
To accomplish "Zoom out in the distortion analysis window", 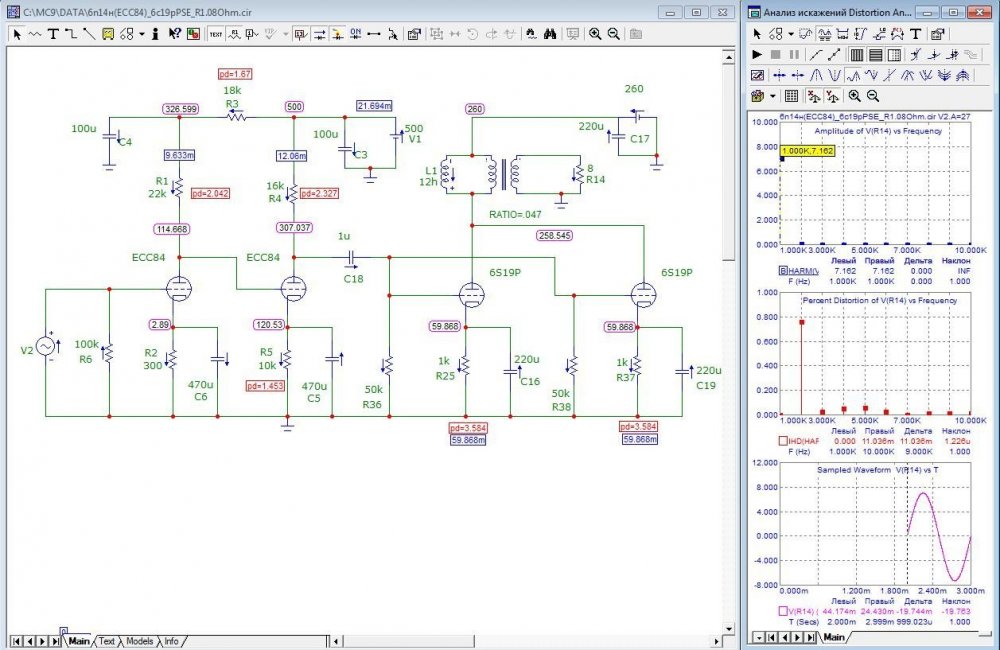I will tap(873, 96).
